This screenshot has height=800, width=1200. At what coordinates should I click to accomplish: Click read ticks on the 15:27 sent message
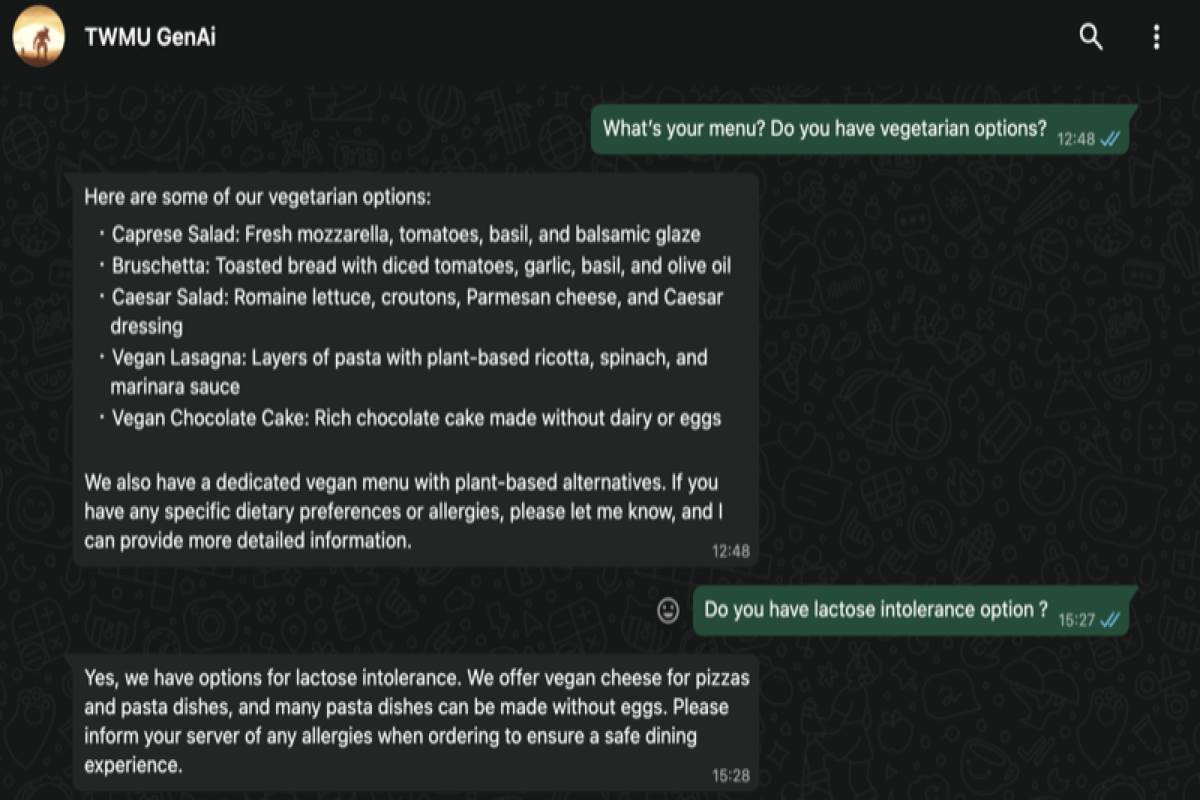pyautogui.click(x=1110, y=620)
